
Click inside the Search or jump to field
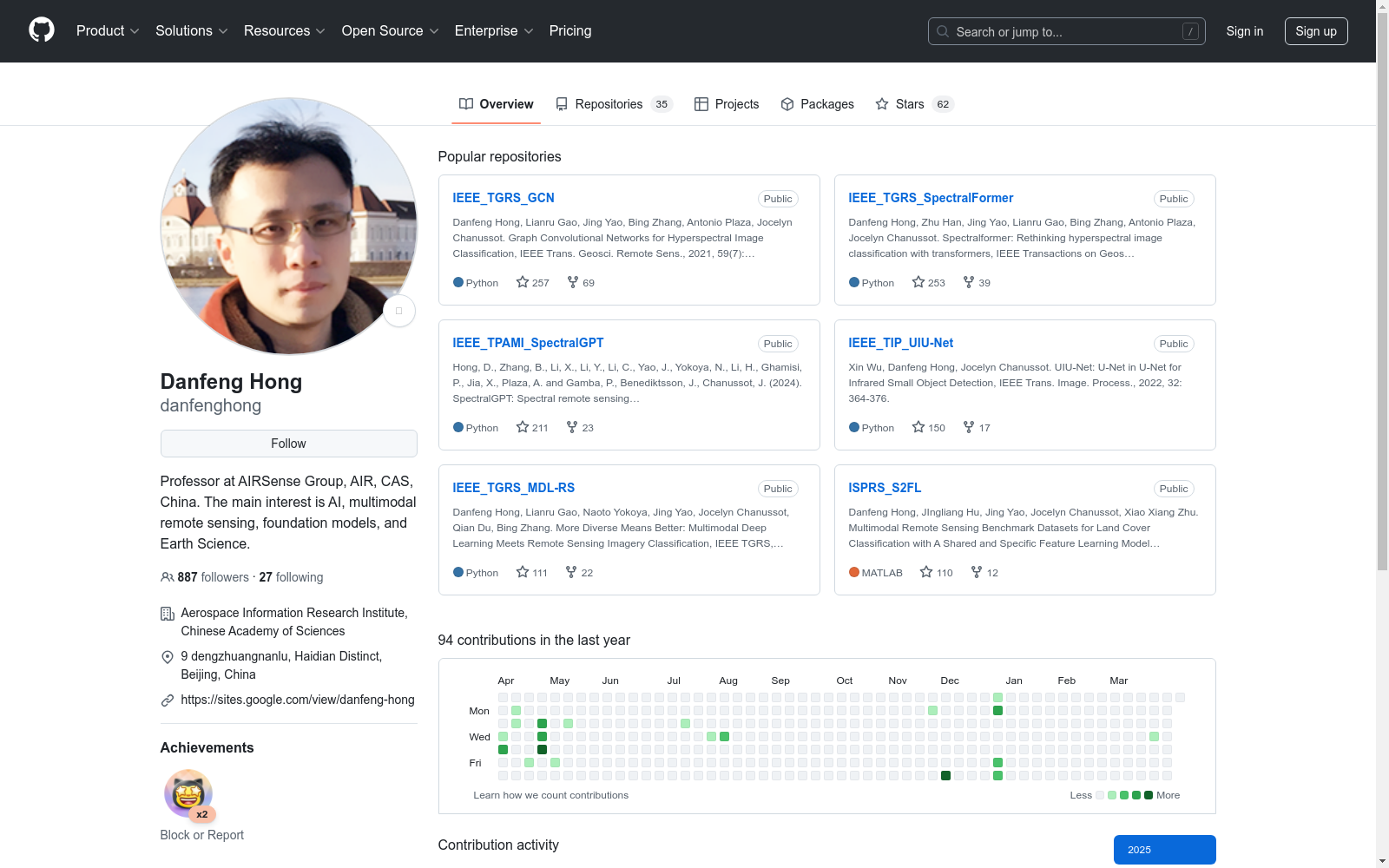coord(1067,31)
